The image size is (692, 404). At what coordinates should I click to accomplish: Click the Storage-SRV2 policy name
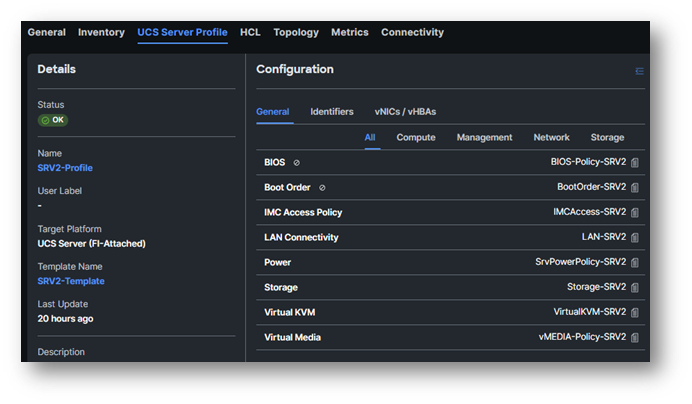coord(597,287)
